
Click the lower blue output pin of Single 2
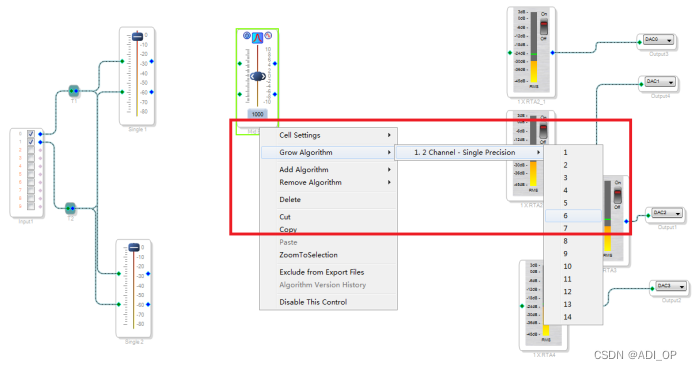point(148,304)
